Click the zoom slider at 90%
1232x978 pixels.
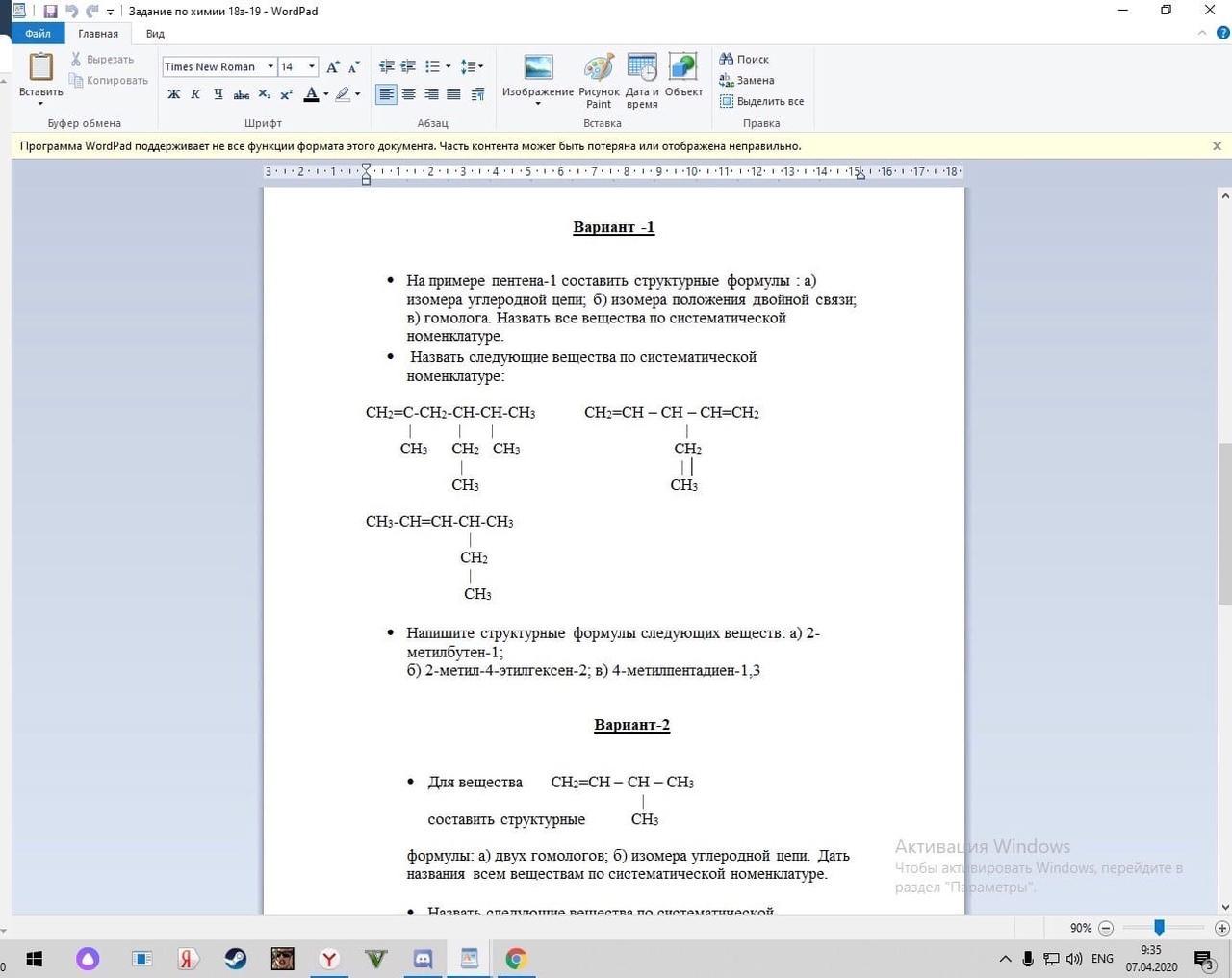tap(1159, 928)
